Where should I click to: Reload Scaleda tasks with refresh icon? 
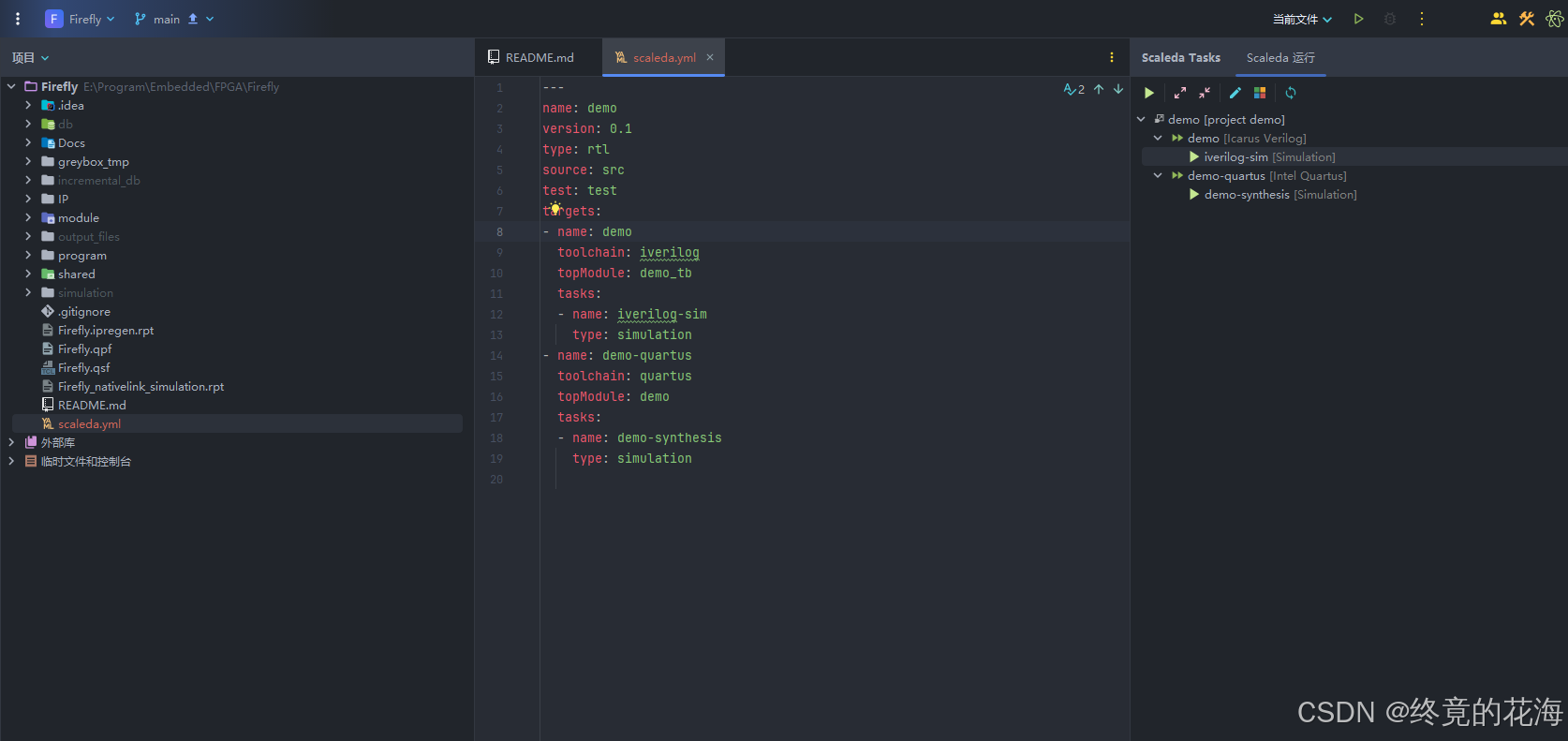point(1291,93)
